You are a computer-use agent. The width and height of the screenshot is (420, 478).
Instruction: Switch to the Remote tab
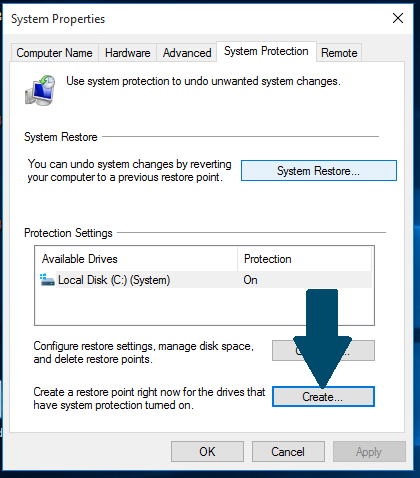tap(339, 53)
